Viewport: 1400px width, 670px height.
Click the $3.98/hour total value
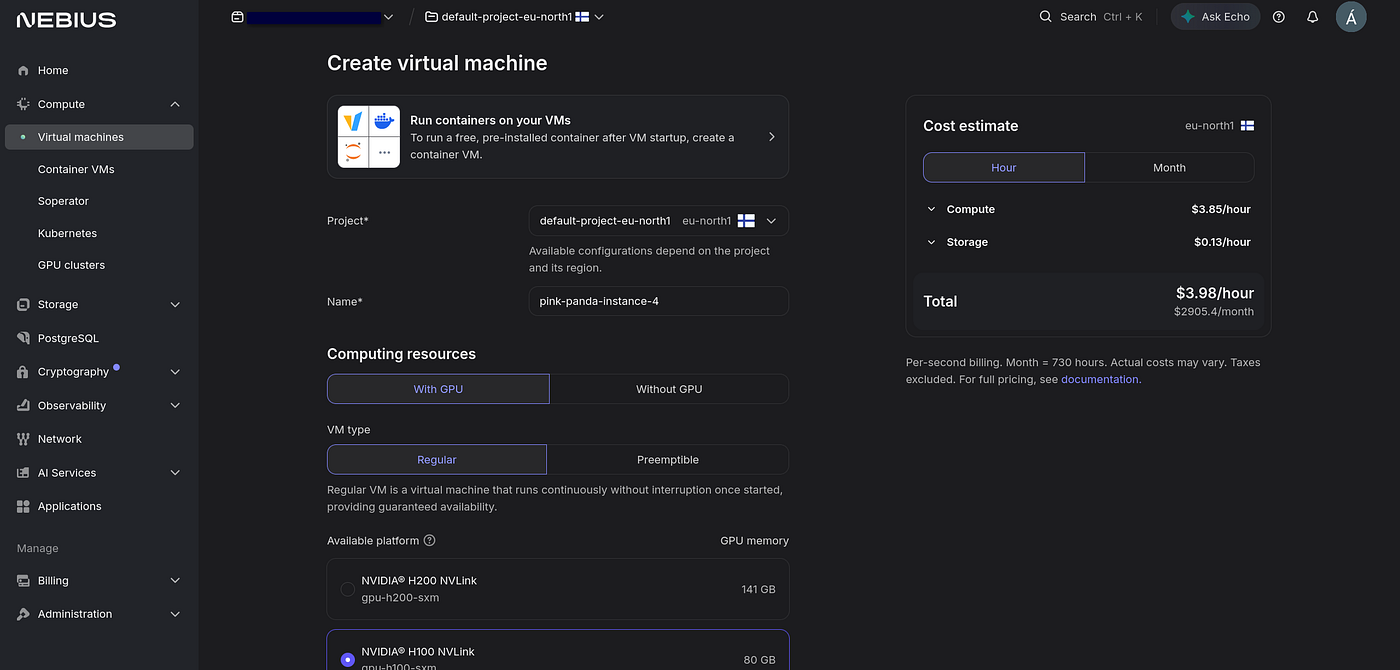[x=1215, y=293]
